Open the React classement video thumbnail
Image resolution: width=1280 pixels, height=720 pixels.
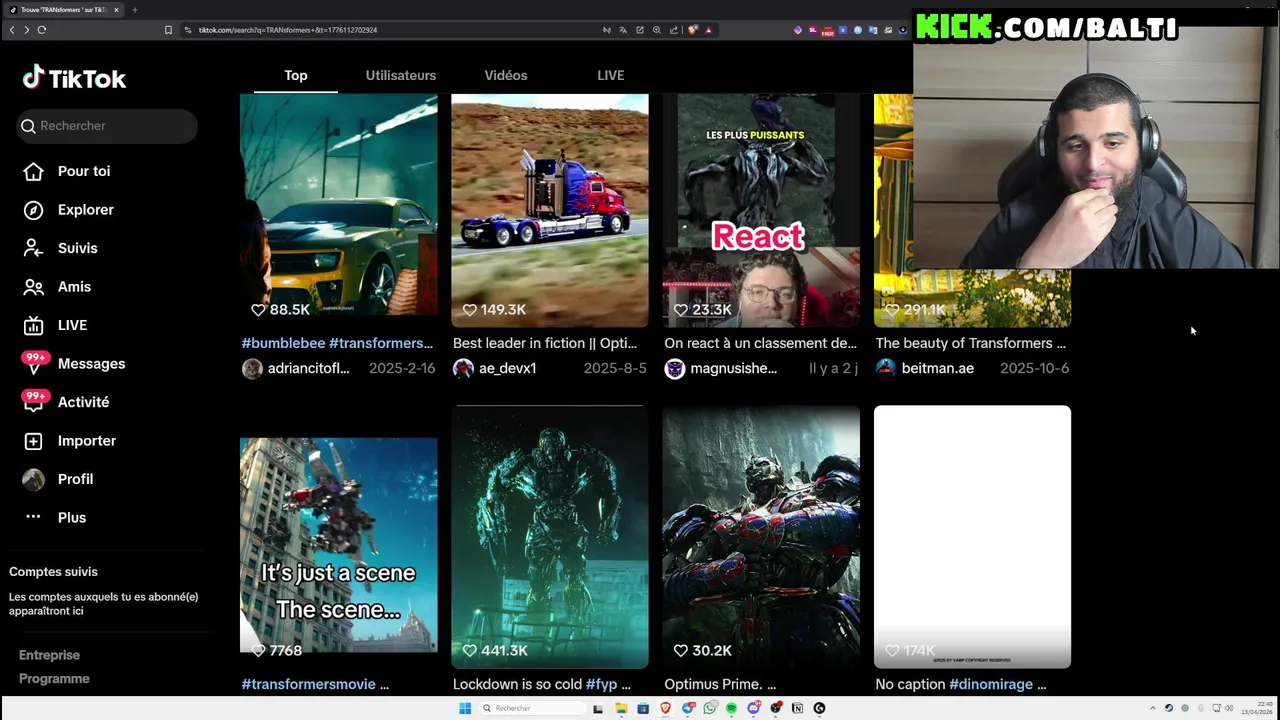point(761,211)
